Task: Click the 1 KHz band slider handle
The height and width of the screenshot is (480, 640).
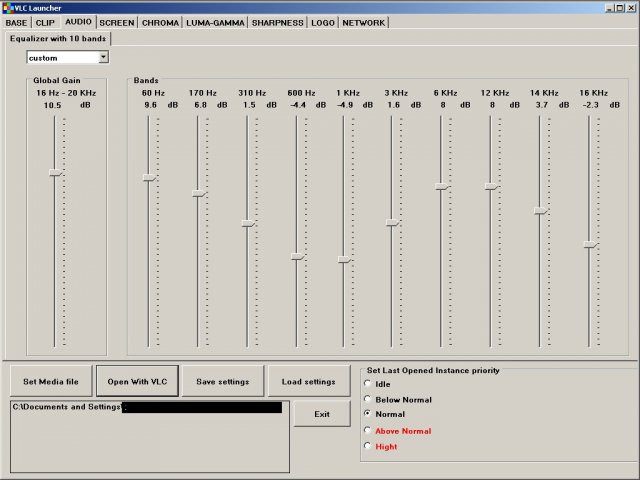Action: [344, 260]
